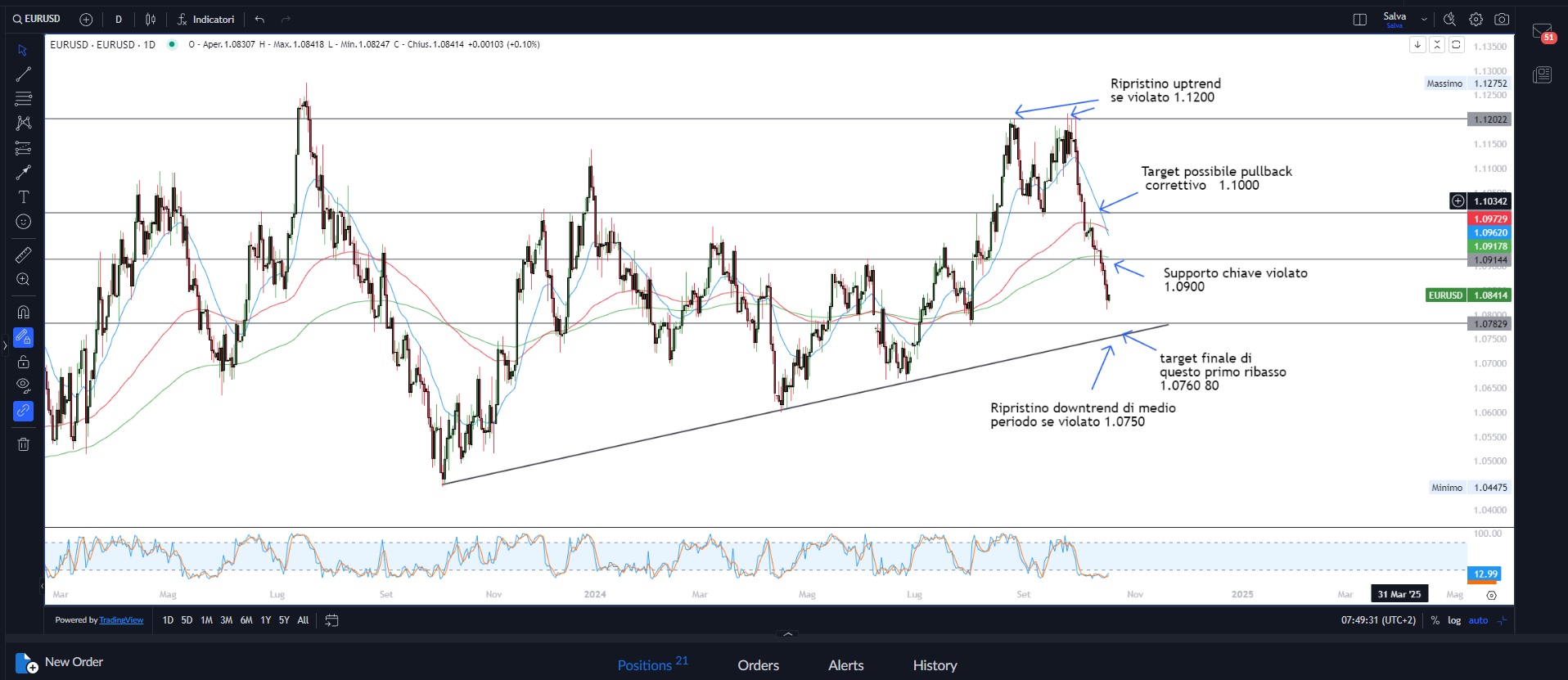This screenshot has width=1568, height=680.
Task: Click the trash icon to remove drawings
Action: tap(24, 444)
